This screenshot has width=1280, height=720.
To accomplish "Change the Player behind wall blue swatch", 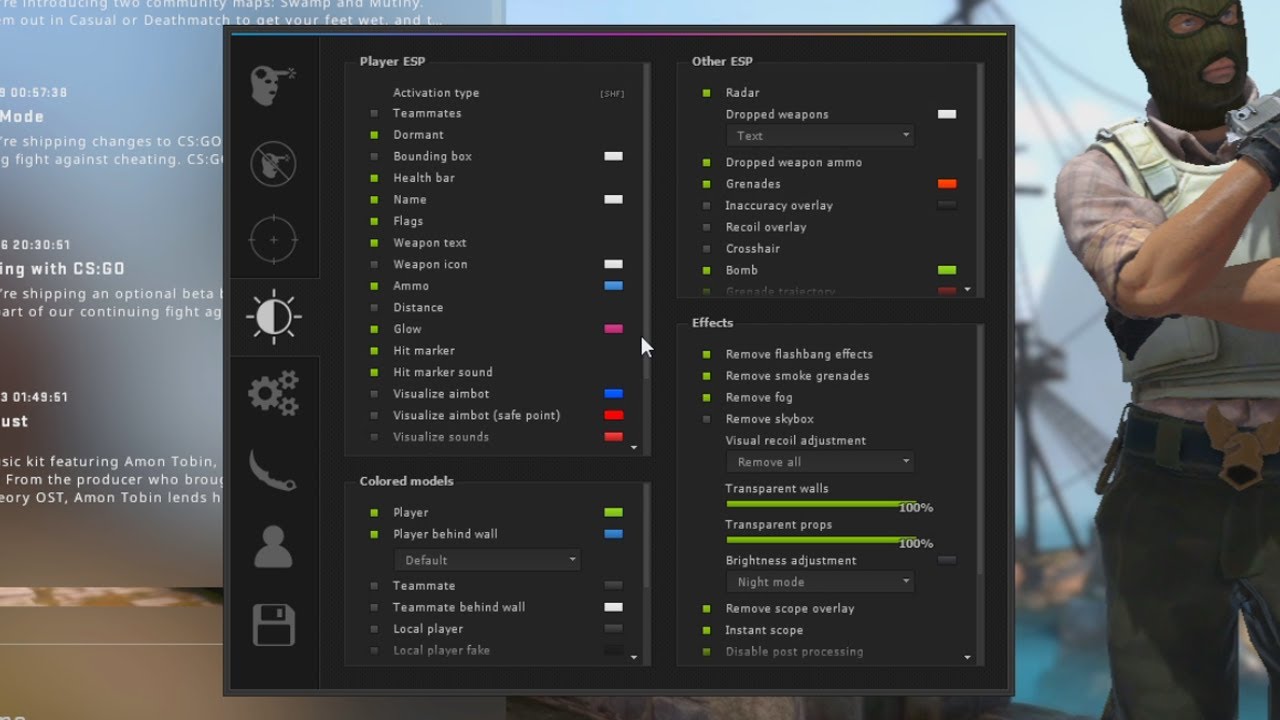I will [x=614, y=534].
